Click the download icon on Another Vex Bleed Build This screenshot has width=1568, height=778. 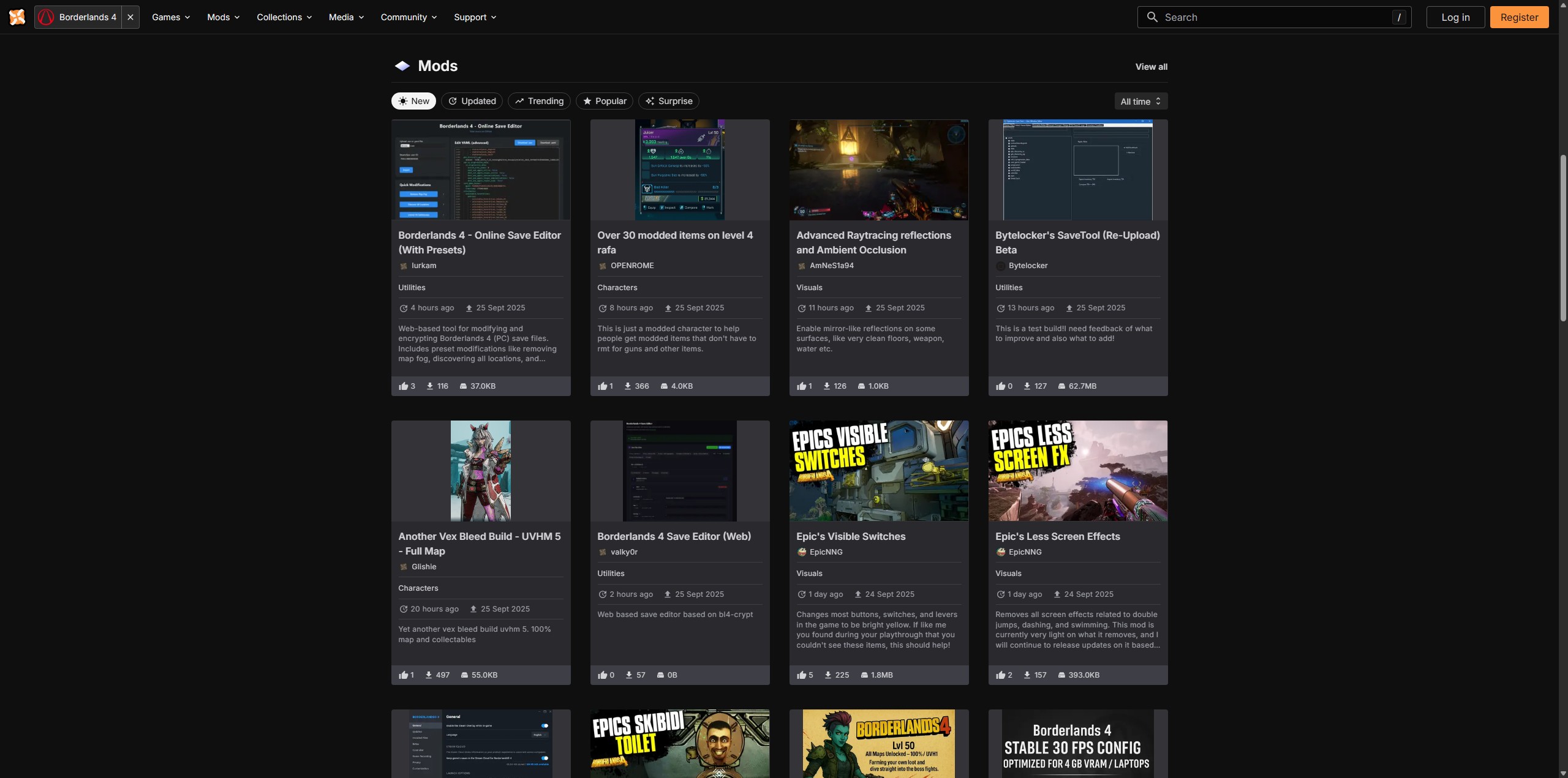tap(429, 675)
